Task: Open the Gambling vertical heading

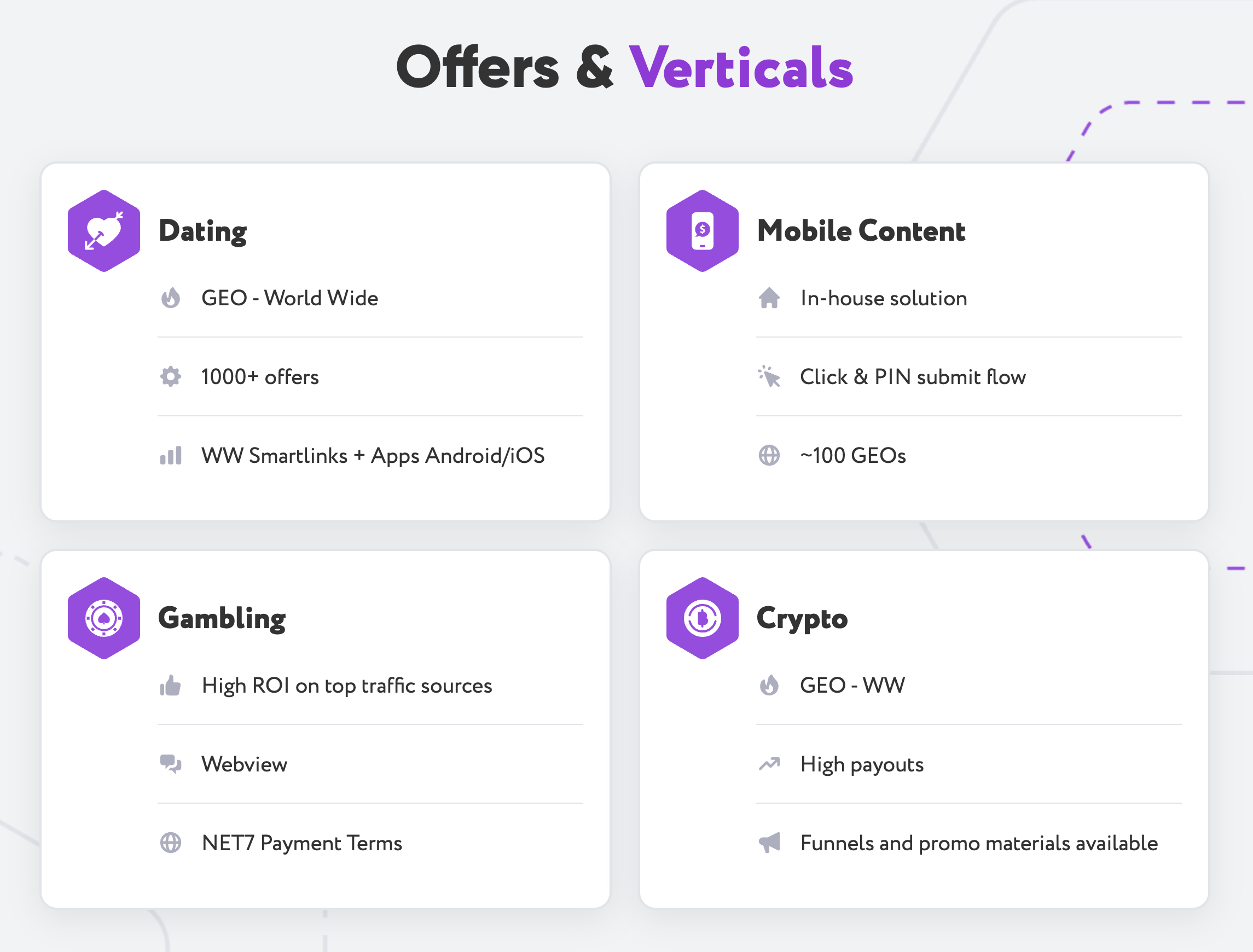Action: (222, 619)
